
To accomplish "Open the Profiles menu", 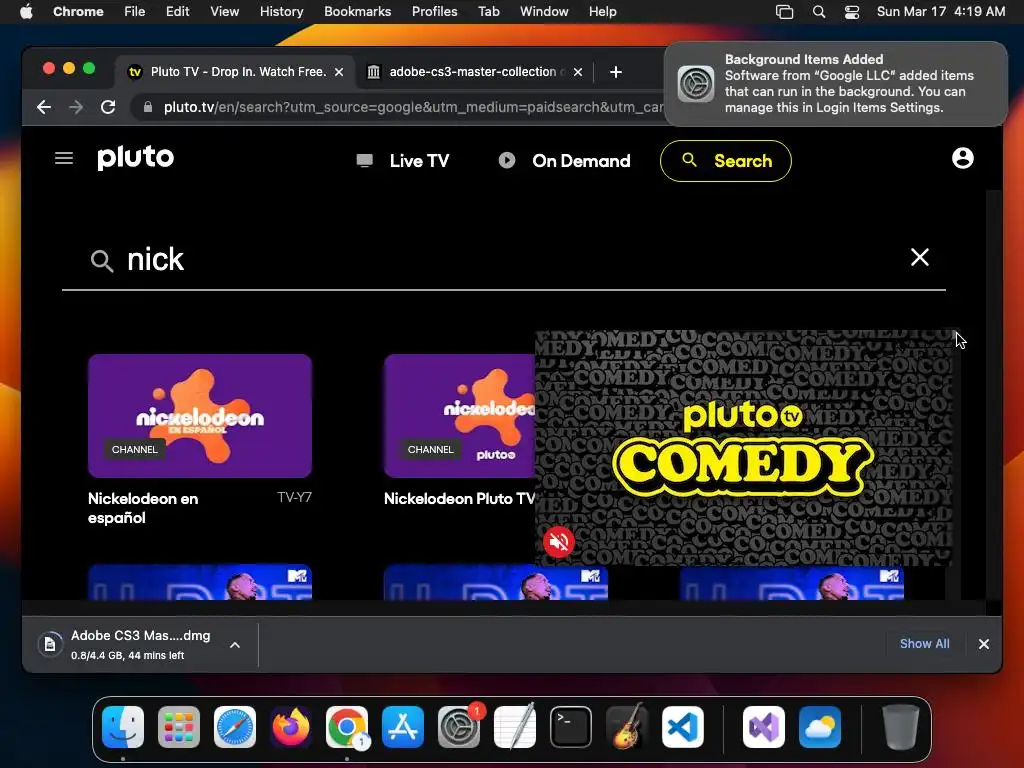I will click(x=434, y=12).
